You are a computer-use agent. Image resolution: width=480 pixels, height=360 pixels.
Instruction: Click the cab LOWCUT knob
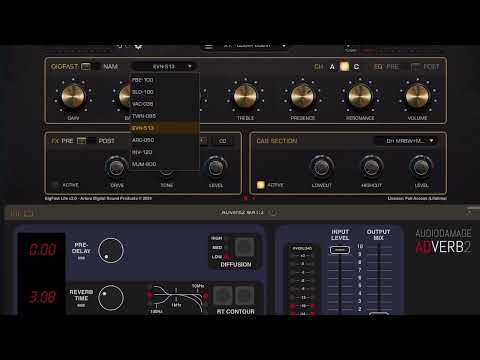(x=321, y=166)
